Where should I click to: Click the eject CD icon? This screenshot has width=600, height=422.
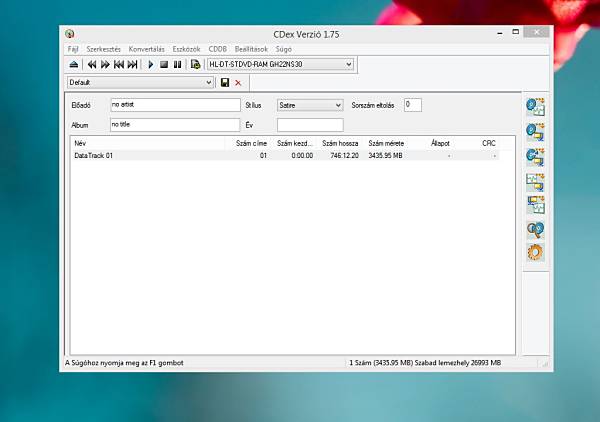click(74, 65)
